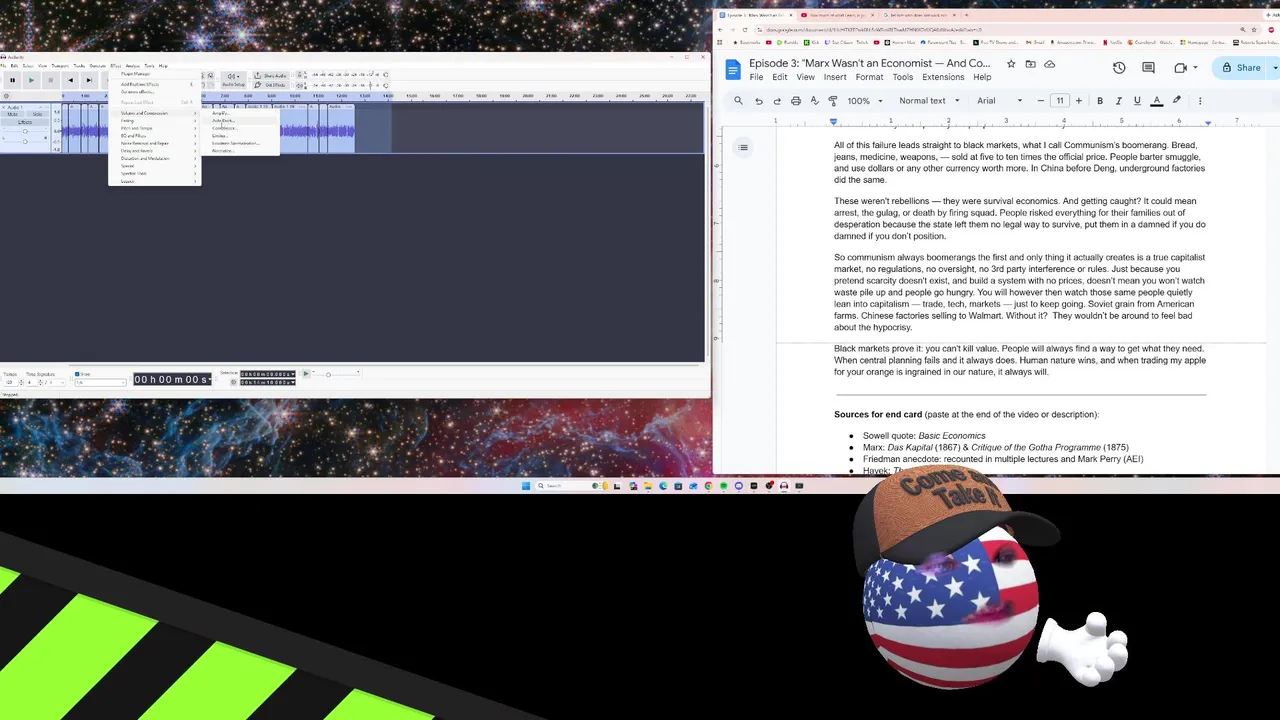Toggle Italic in Docs toolbar

[1118, 101]
